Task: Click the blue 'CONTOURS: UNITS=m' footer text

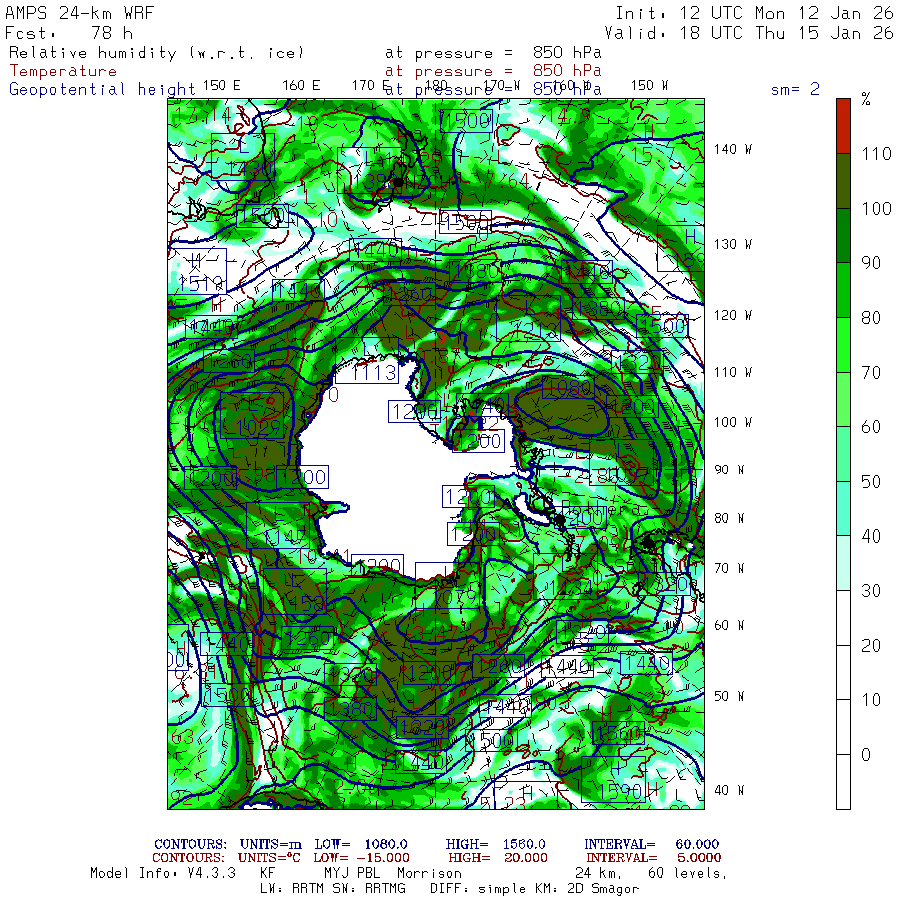Action: pos(227,844)
